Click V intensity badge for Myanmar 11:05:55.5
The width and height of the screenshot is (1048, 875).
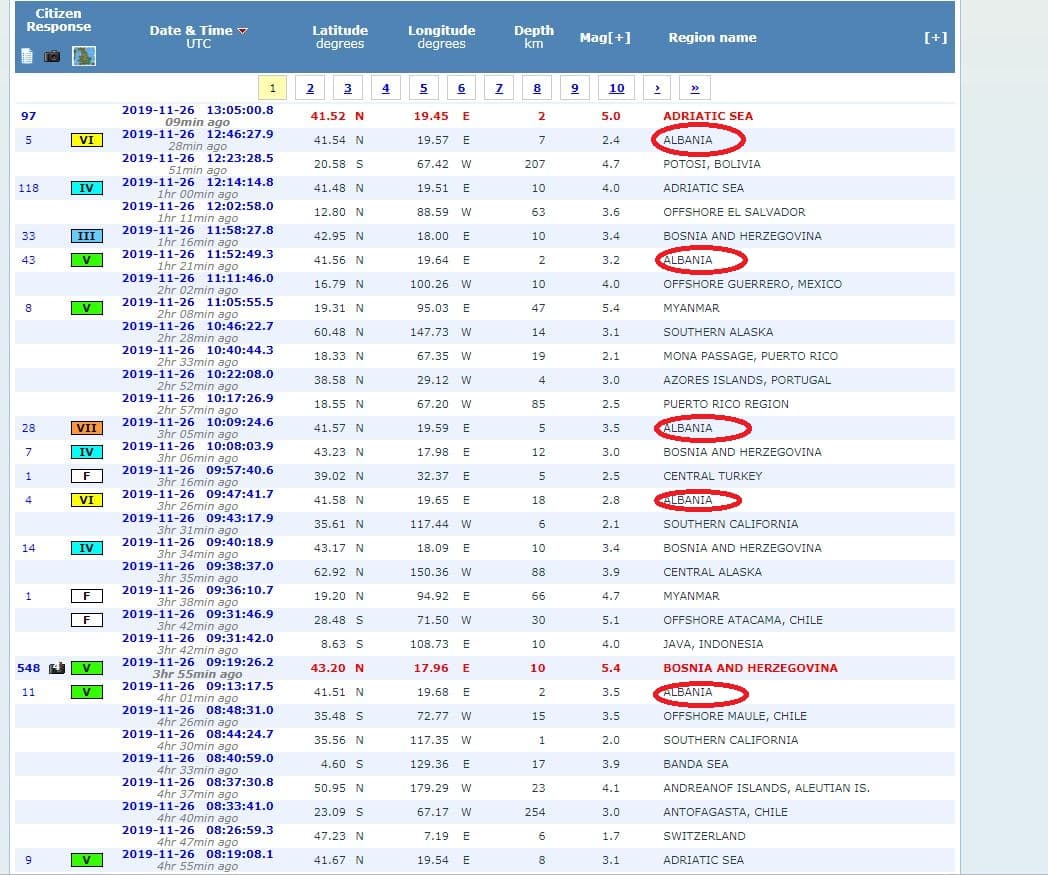87,308
